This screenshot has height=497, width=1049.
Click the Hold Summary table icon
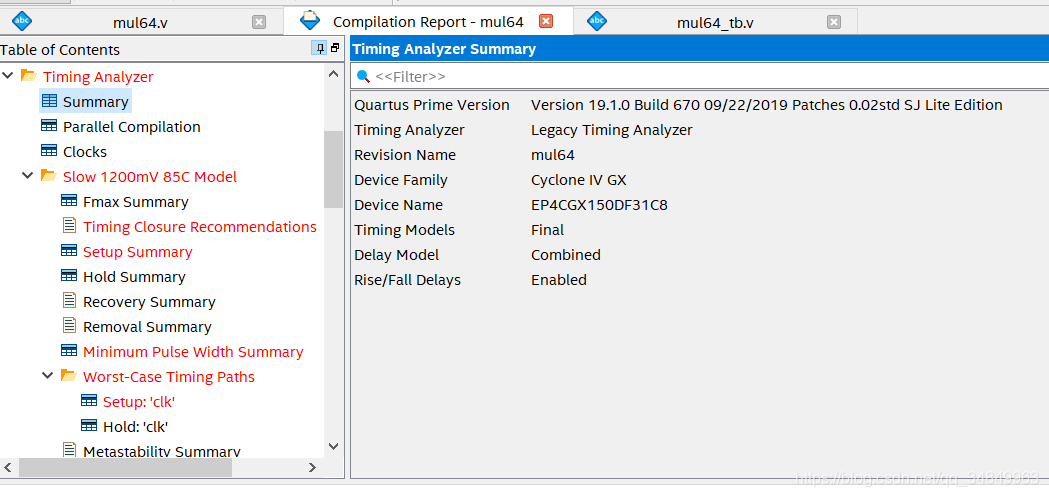[70, 276]
